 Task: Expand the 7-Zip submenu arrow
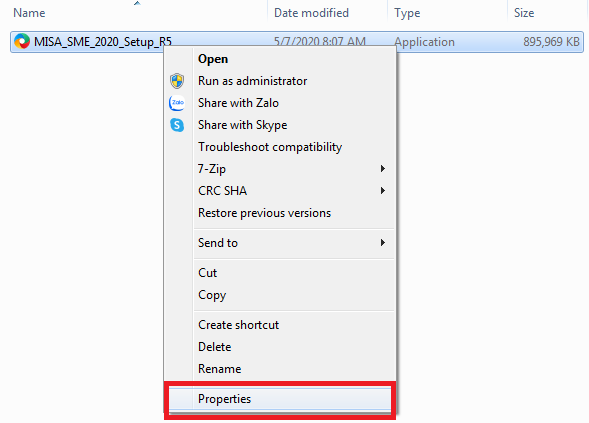(382, 169)
